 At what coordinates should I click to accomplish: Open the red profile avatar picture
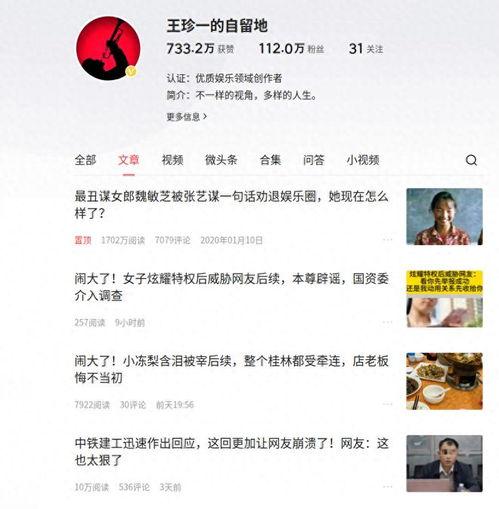[108, 48]
